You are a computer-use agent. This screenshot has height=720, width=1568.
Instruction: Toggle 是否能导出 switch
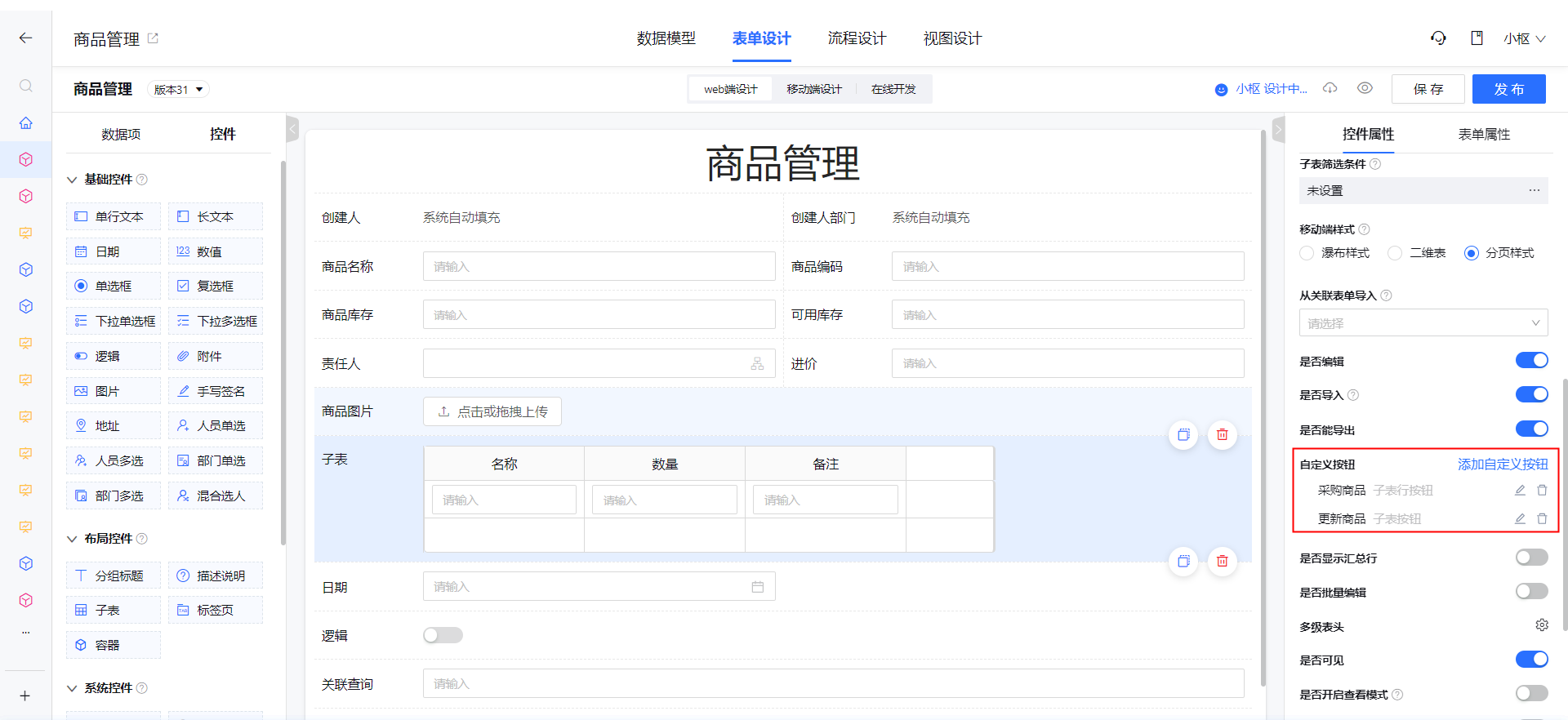tap(1531, 429)
